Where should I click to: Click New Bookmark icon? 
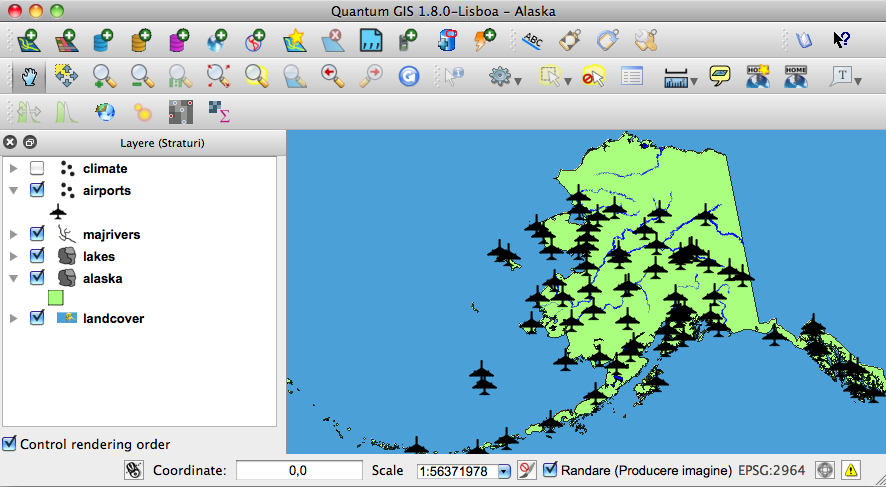coord(757,76)
